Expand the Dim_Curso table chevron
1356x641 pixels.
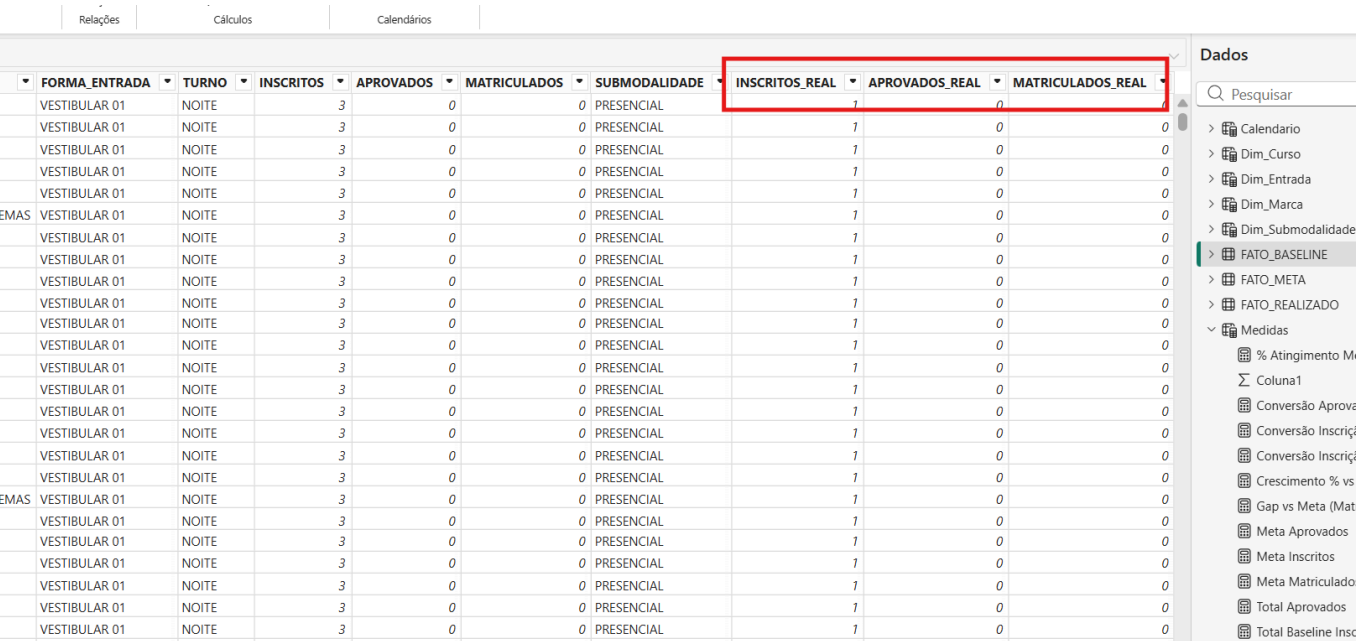click(1211, 154)
